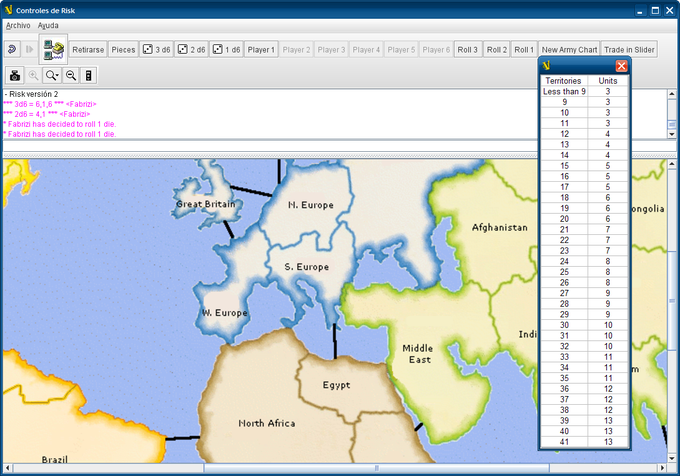Viewport: 680px width, 476px height.
Task: Open the network connect computers icon
Action: pyautogui.click(x=53, y=49)
